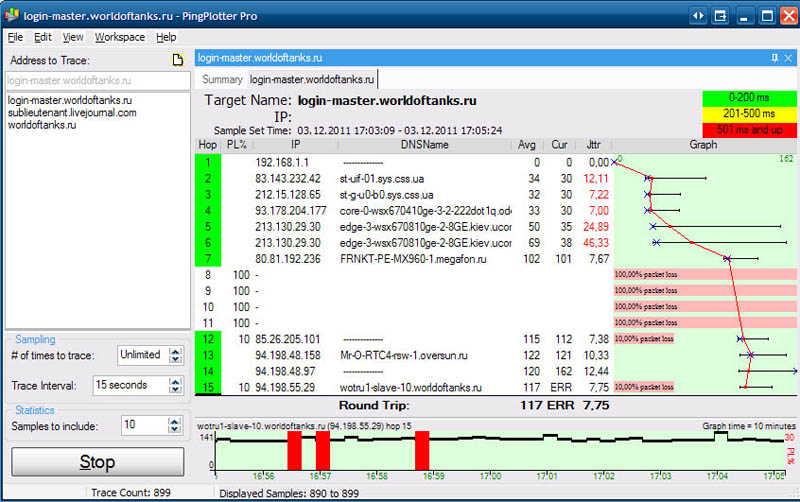The image size is (800, 502).
Task: Click the first red packet loss bar near 16:56
Action: click(x=294, y=450)
